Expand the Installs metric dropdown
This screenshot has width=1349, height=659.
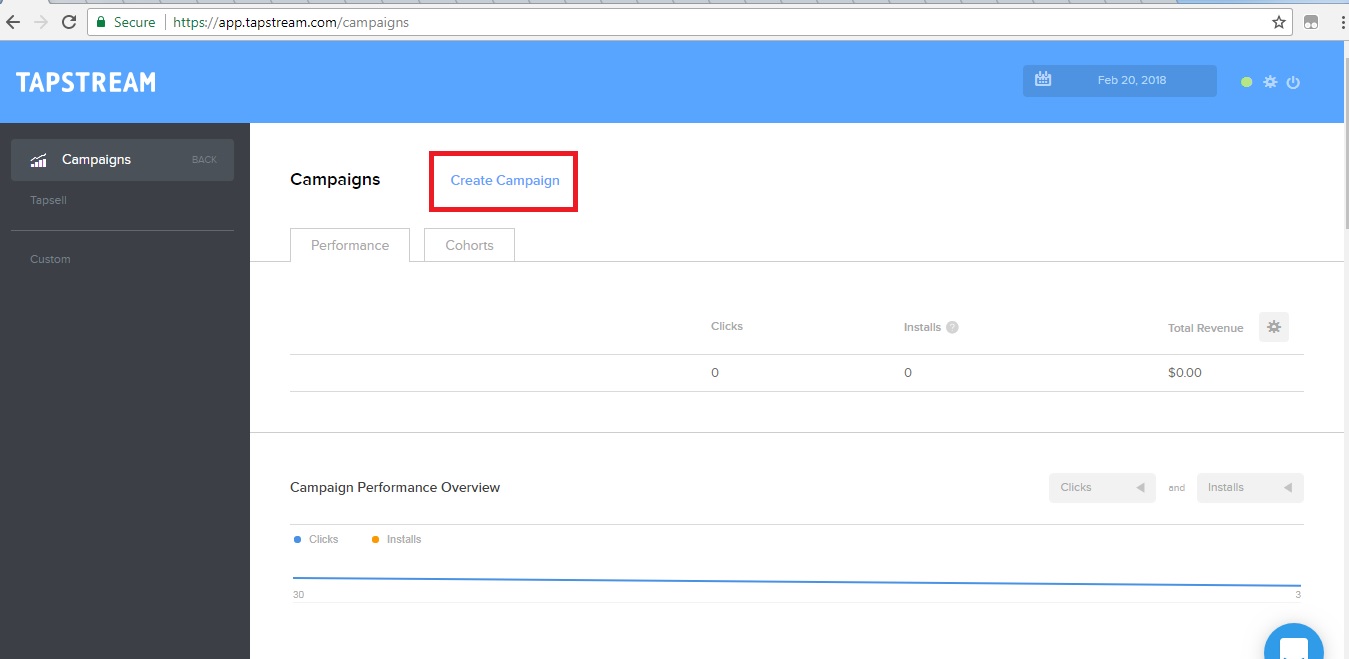click(1250, 488)
